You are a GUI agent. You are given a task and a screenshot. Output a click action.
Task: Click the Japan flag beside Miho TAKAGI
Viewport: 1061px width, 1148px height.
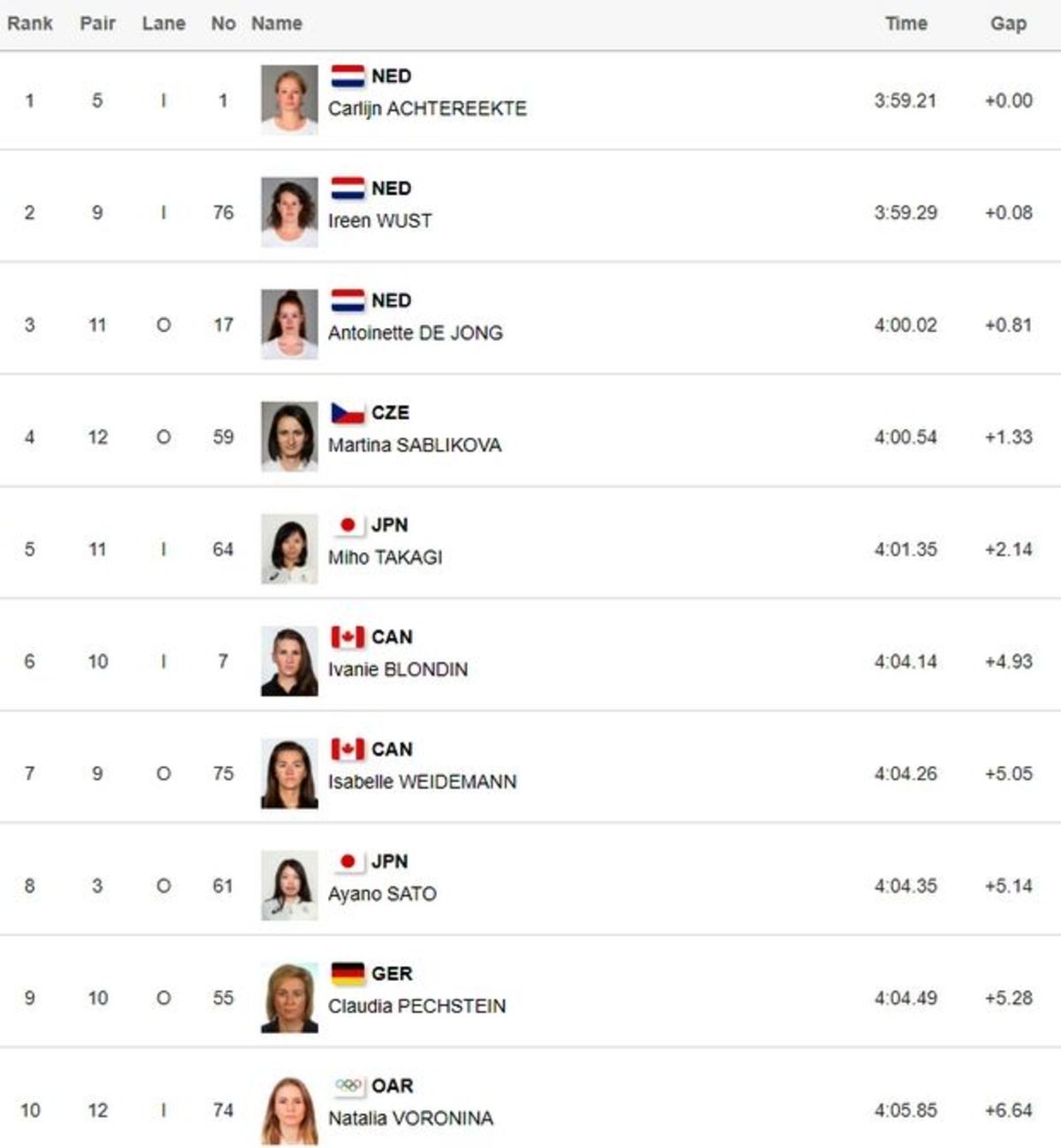coord(347,525)
